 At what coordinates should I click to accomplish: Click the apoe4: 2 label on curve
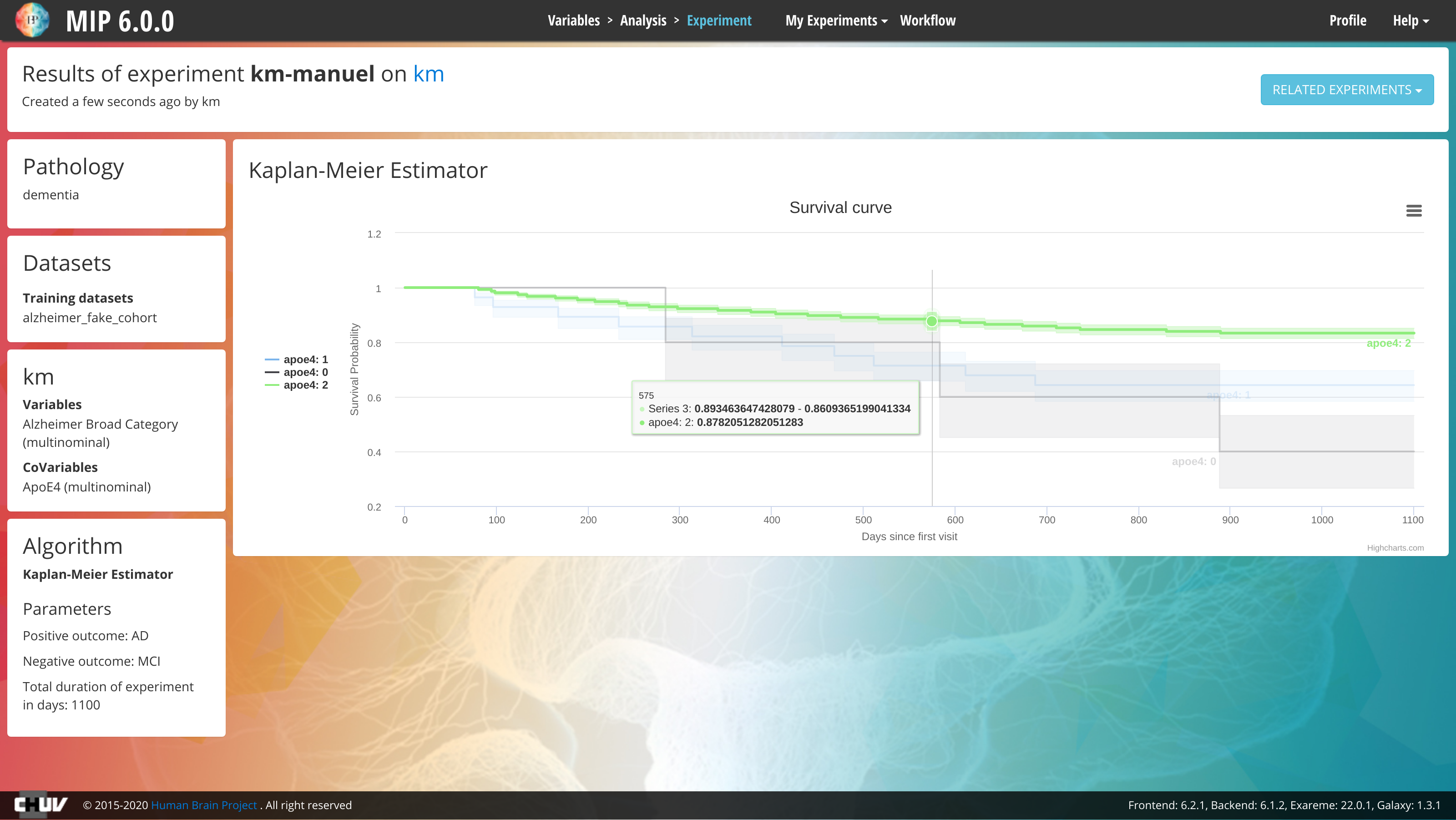pyautogui.click(x=1388, y=343)
